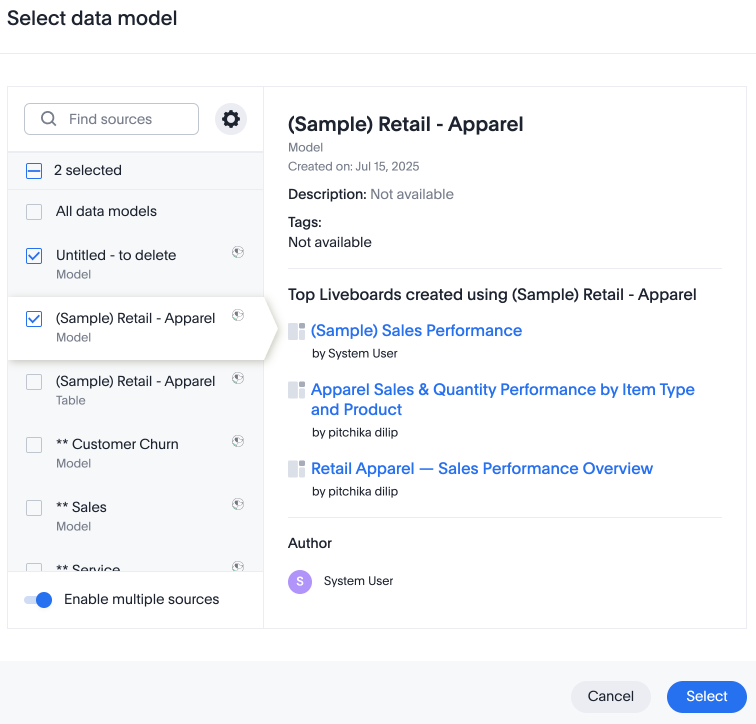Screen dimensions: 756x724
Task: Click the globe icon on (Sample) Retail - Apparel Model row
Action: (238, 315)
